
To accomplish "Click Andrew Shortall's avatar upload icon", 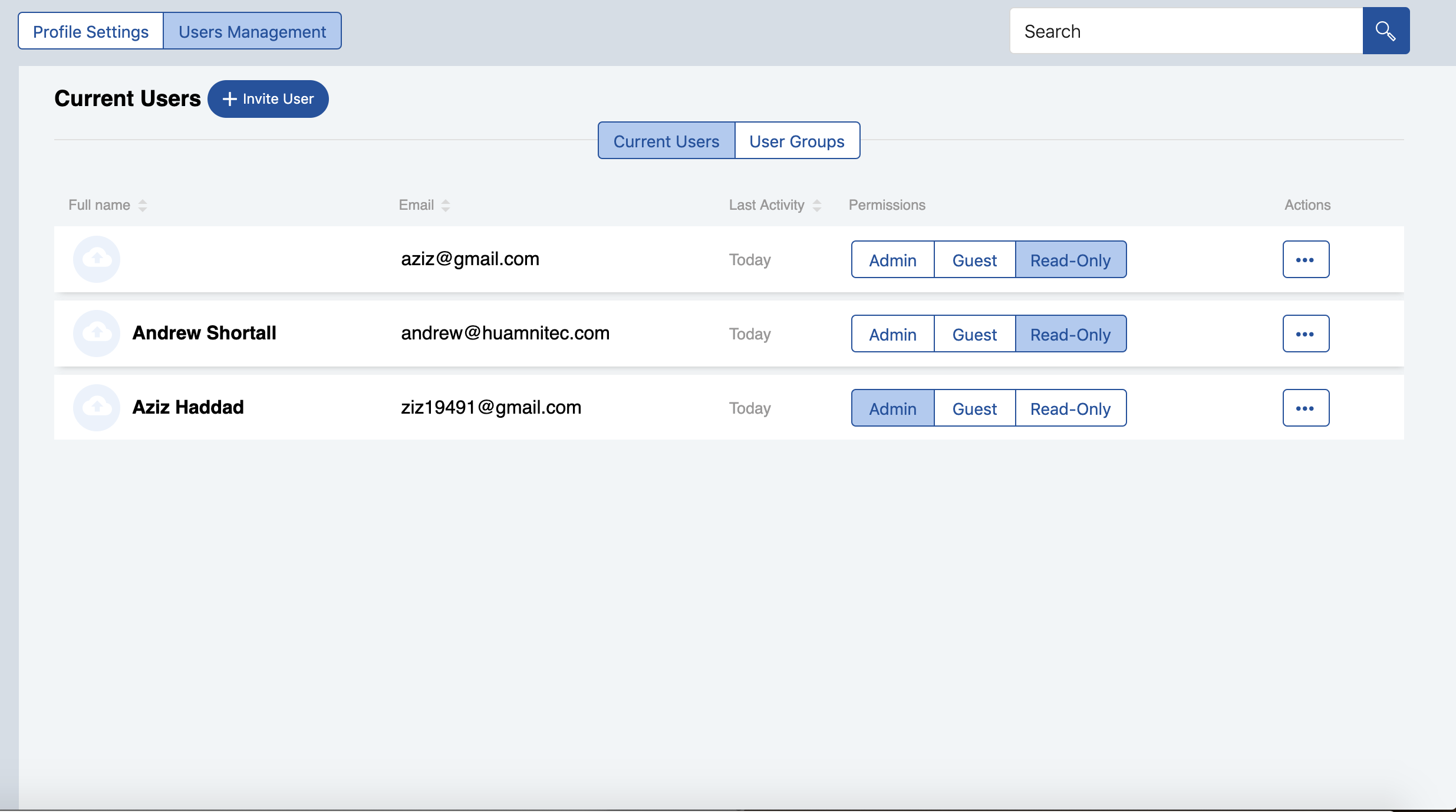I will (x=97, y=333).
